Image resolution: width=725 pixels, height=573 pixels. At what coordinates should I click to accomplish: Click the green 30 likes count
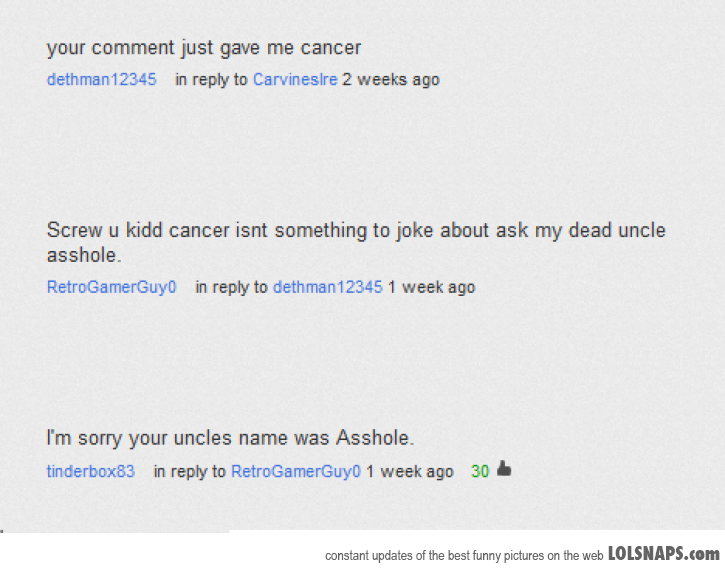[x=480, y=471]
